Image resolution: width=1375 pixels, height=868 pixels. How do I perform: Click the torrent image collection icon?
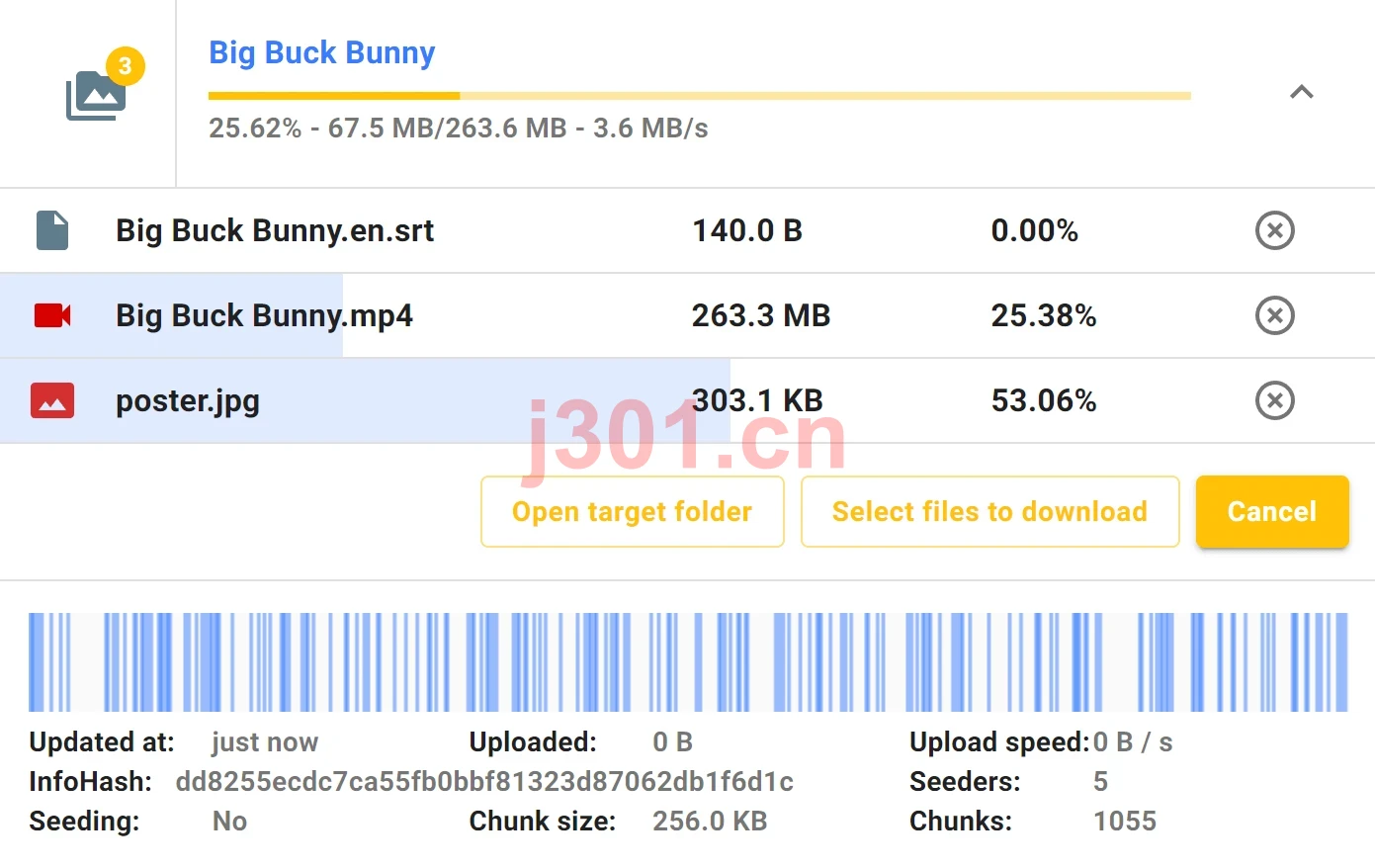[95, 96]
